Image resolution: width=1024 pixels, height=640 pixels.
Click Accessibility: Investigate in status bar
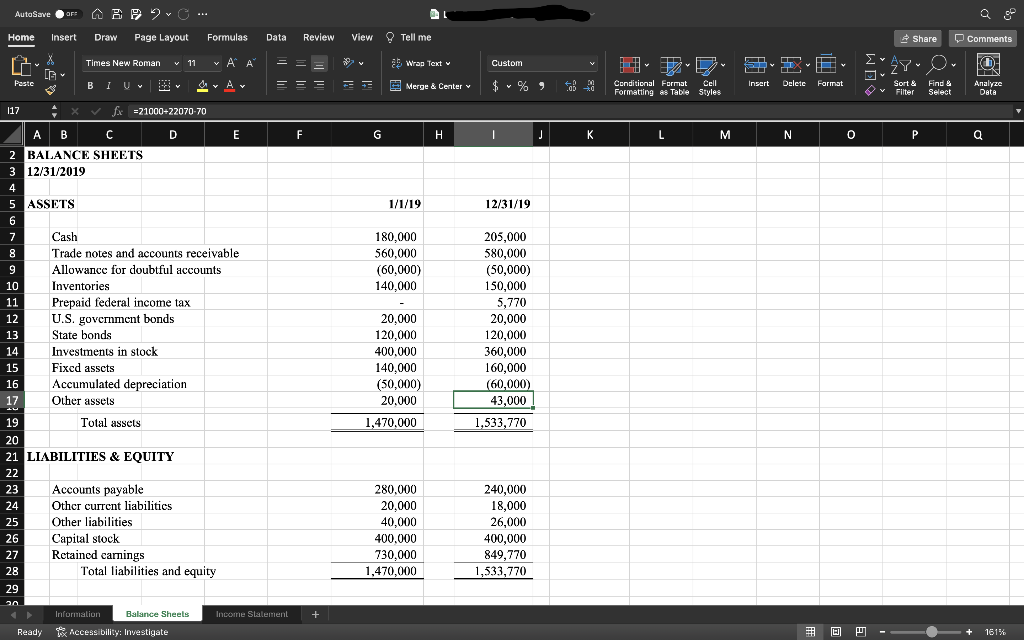point(112,632)
